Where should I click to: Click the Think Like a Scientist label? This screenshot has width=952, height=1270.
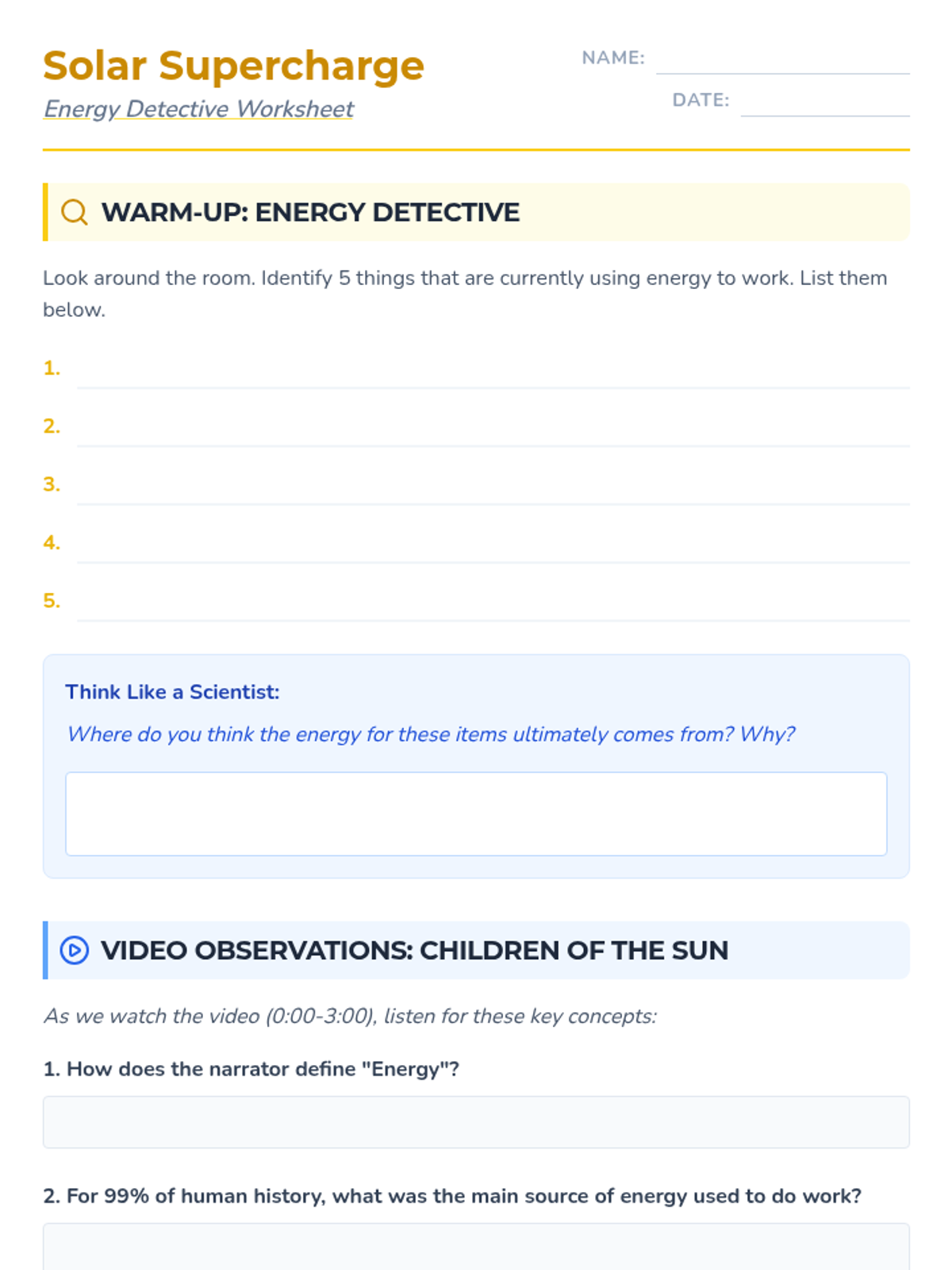coord(172,692)
